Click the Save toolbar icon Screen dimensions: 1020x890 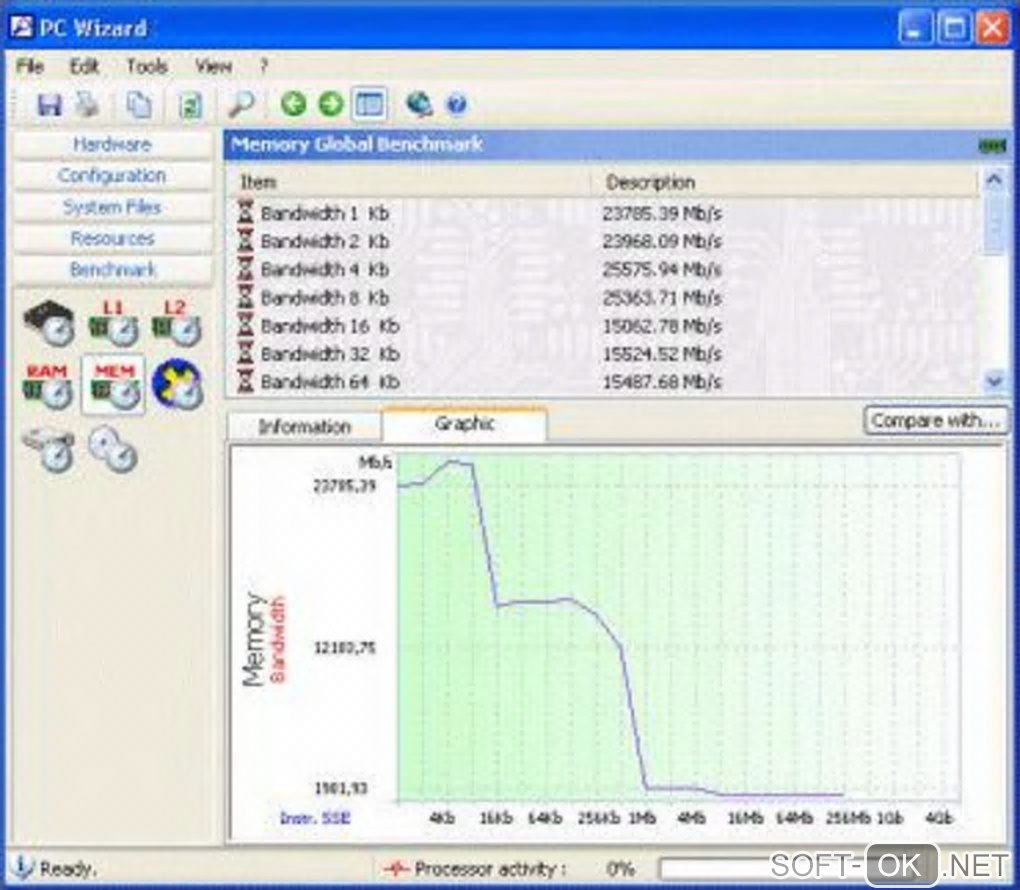point(49,104)
